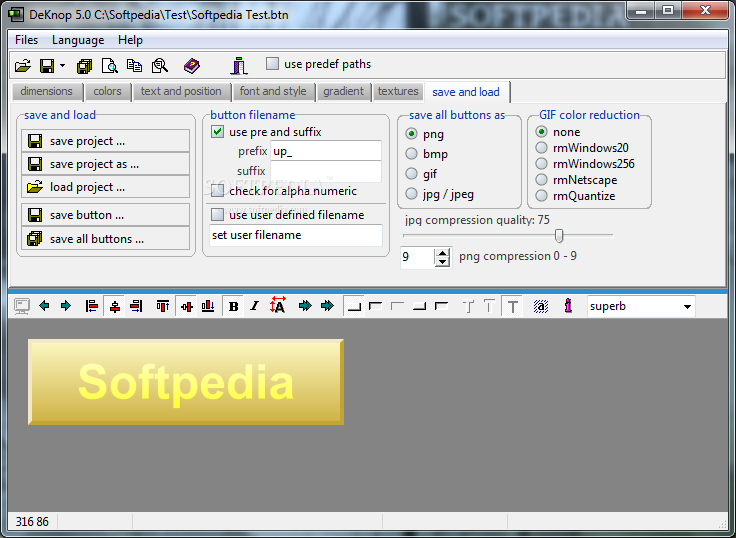The image size is (736, 538).
Task: Open the Language menu
Action: click(78, 40)
